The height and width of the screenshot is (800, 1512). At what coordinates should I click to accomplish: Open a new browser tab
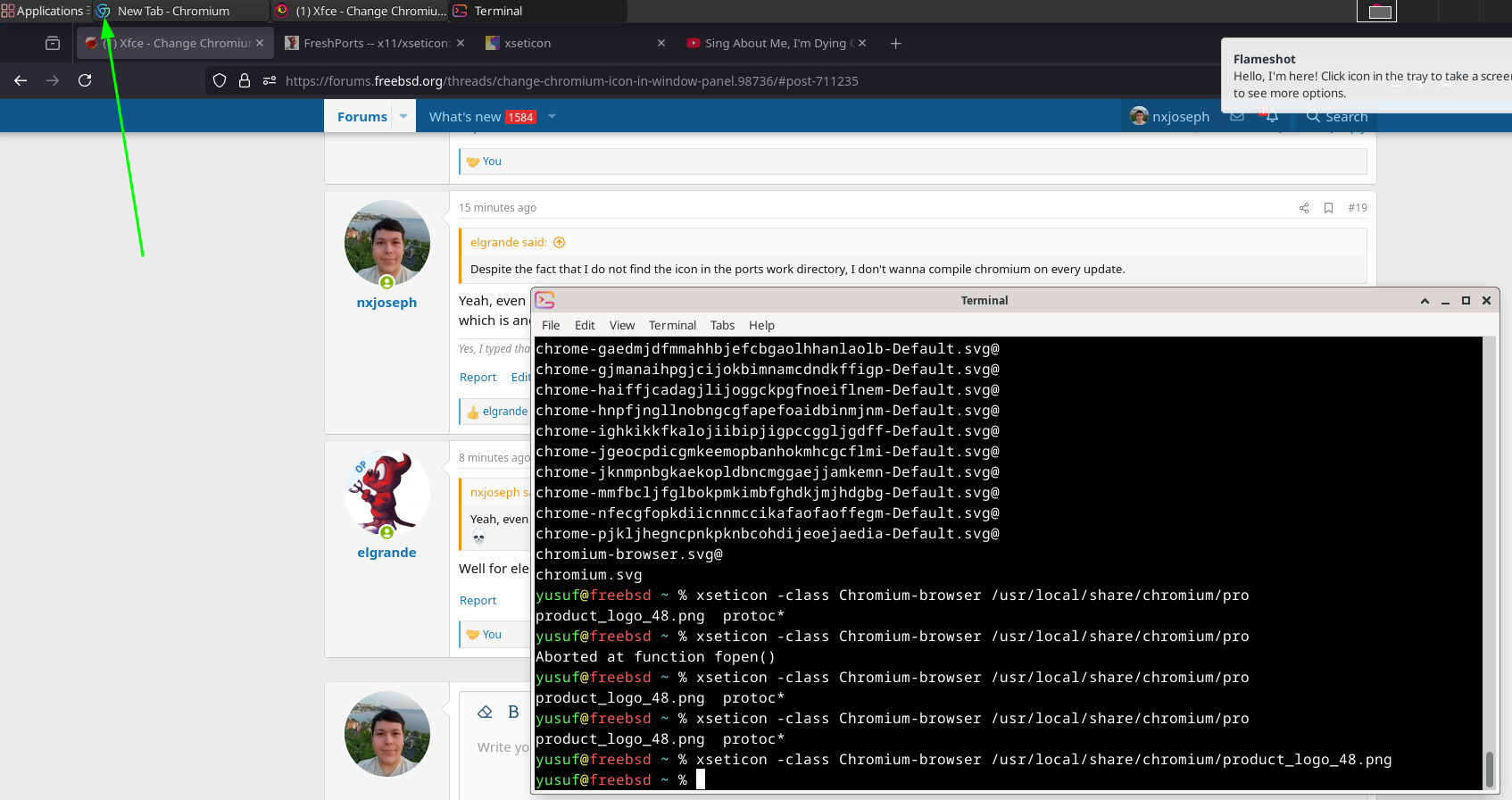[x=895, y=43]
